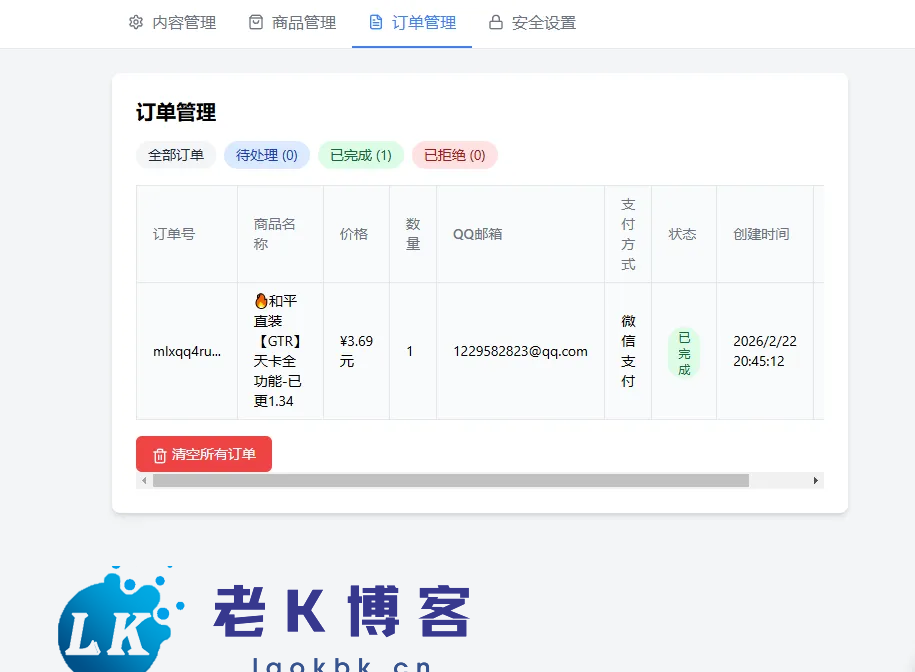
Task: Filter orders by 已完成 (1)
Action: click(x=361, y=155)
